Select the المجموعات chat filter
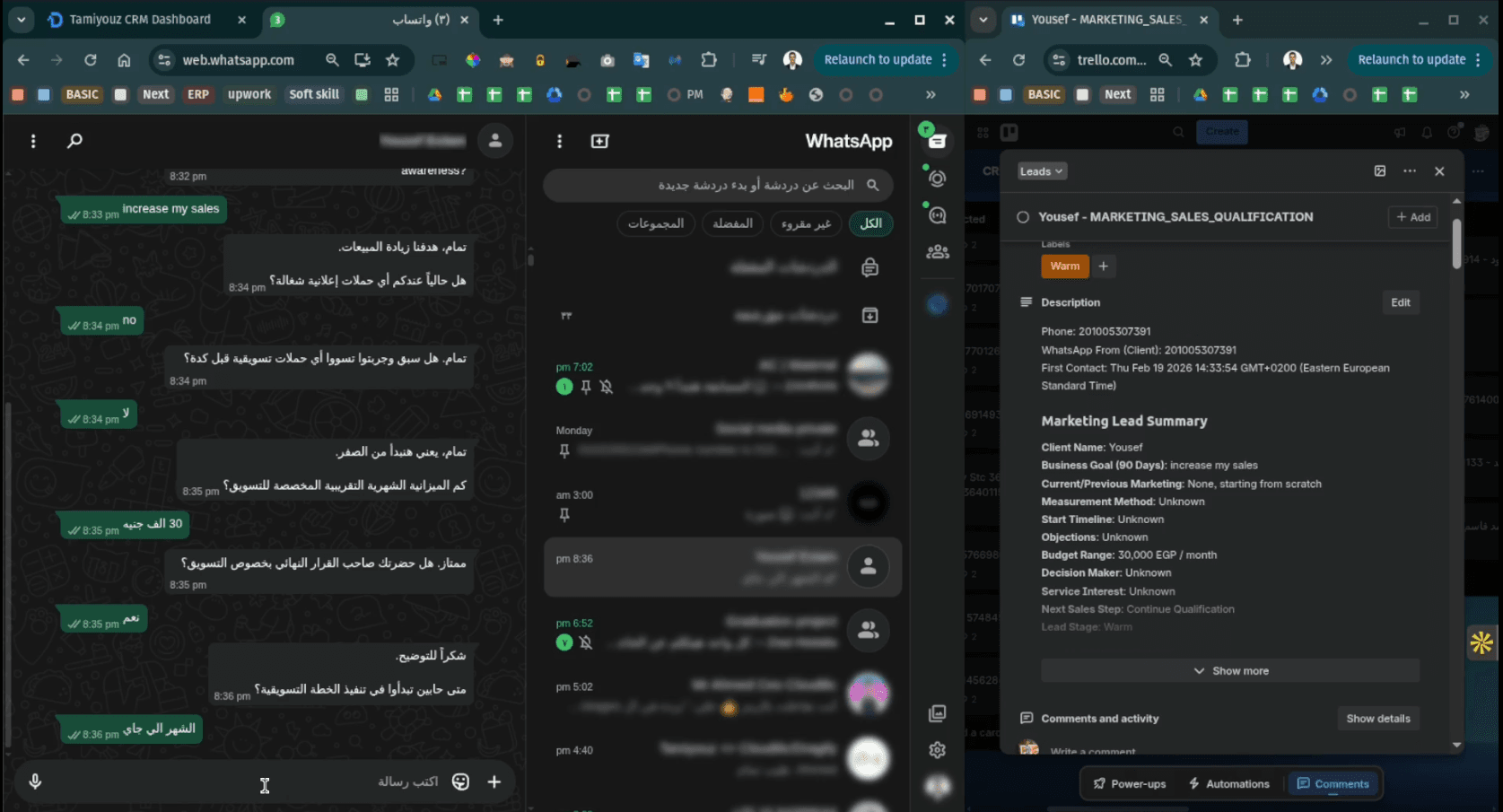The height and width of the screenshot is (812, 1503). tap(655, 223)
